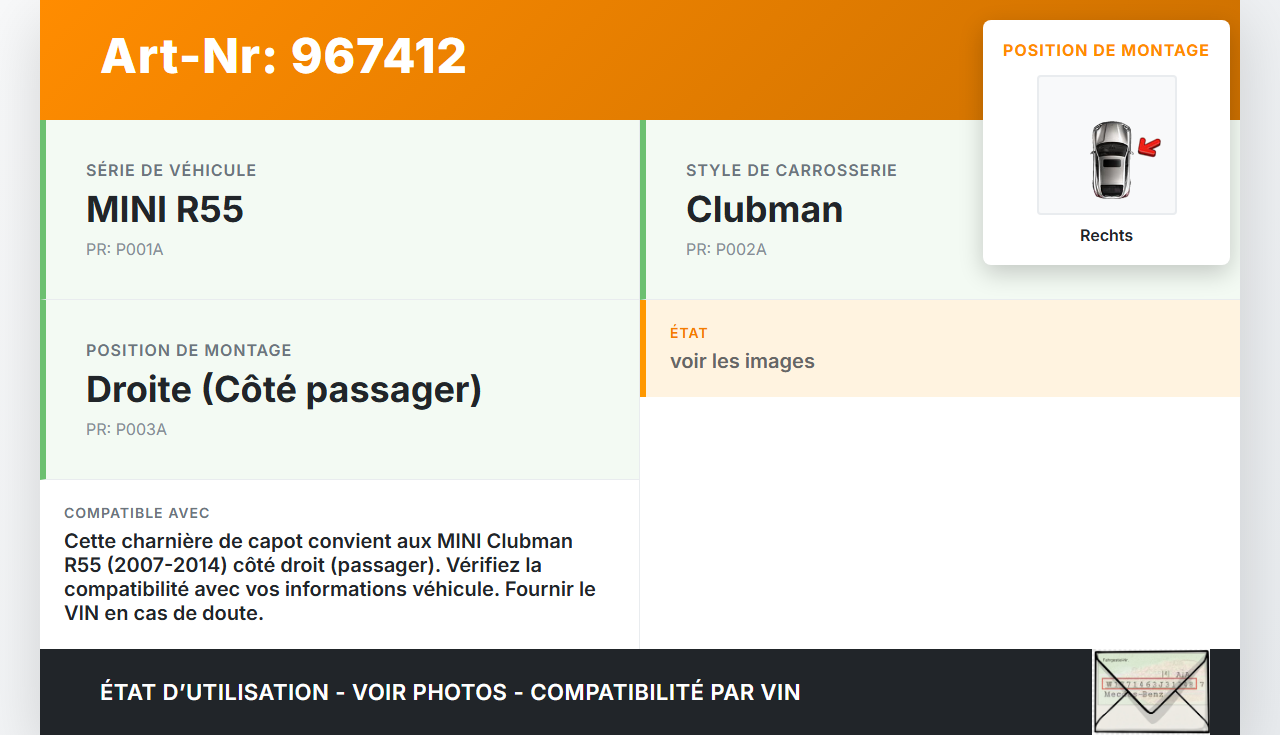The height and width of the screenshot is (736, 1280).
Task: Click the PR: P001A code
Action: click(x=125, y=249)
